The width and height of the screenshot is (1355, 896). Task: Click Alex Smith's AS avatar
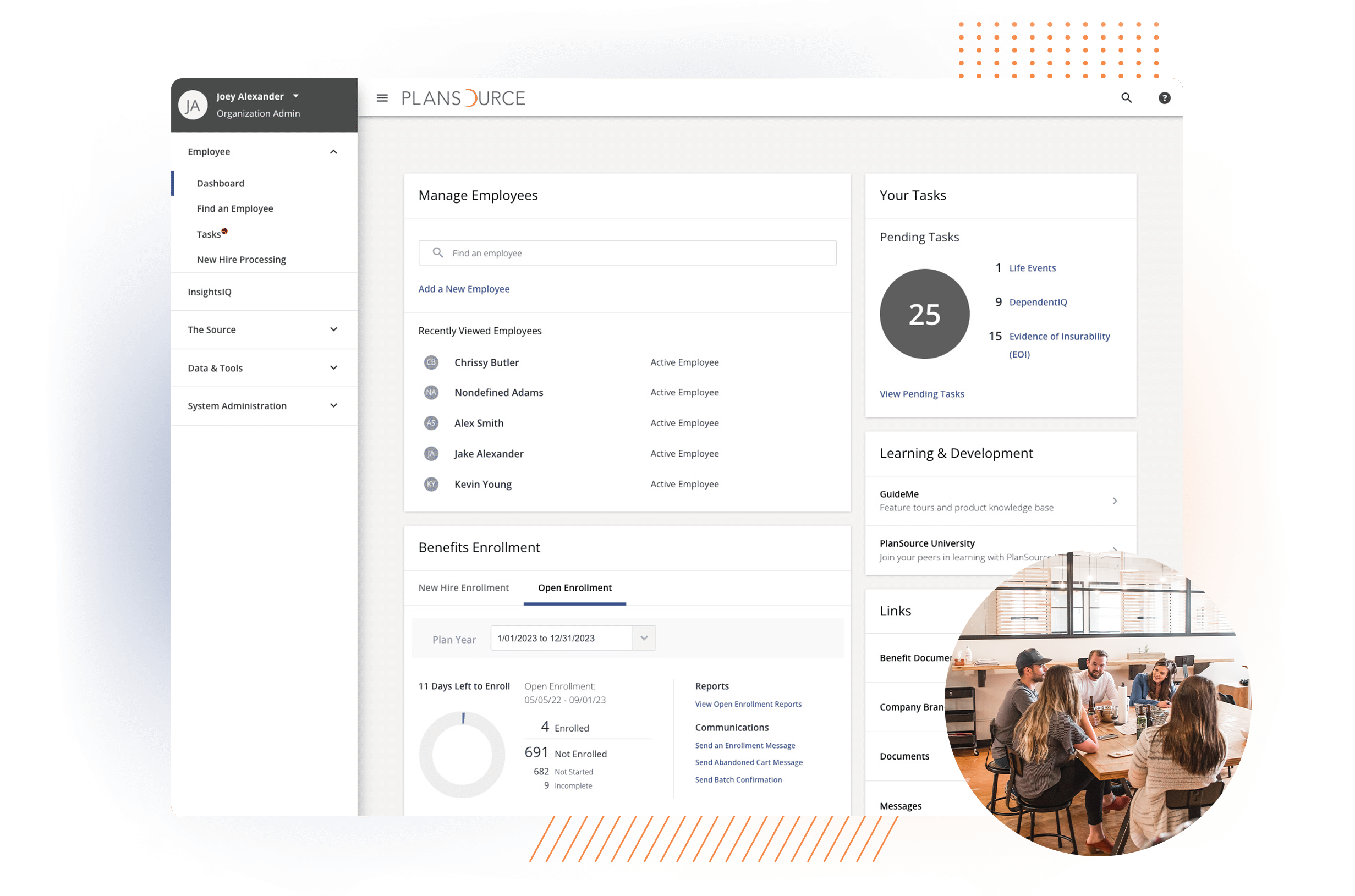click(431, 424)
